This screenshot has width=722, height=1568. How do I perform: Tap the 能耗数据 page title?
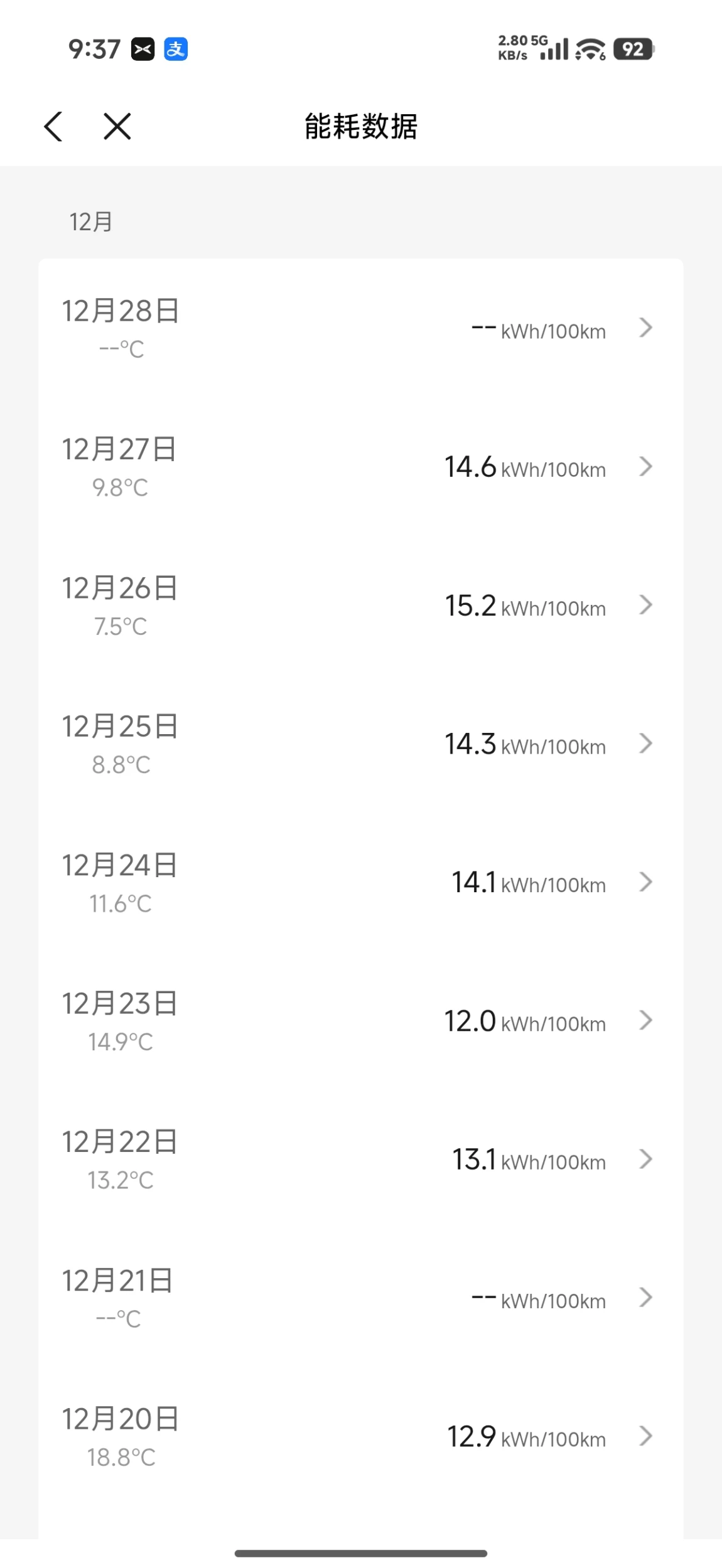(x=361, y=127)
